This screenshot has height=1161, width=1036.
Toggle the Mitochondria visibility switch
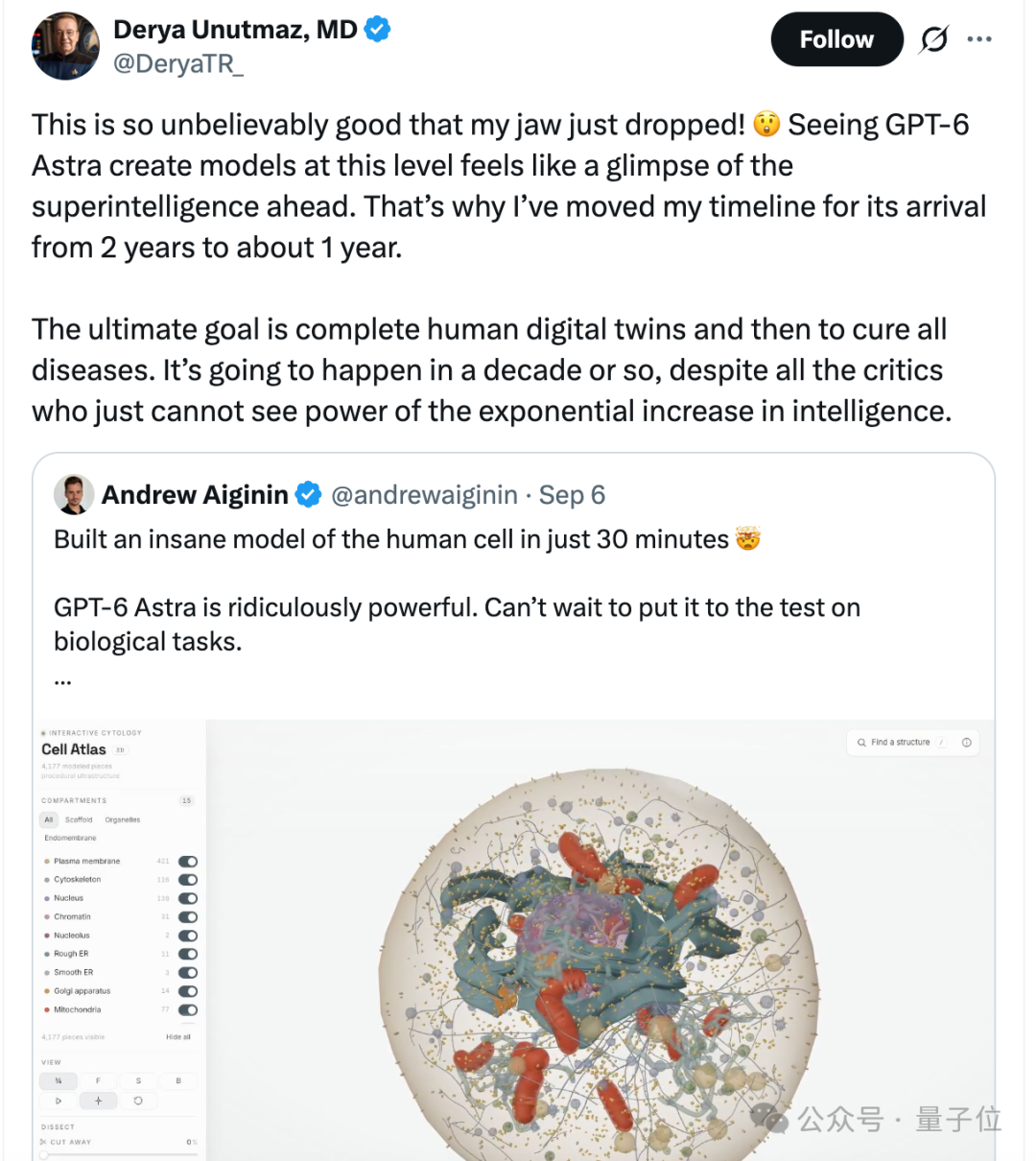coord(188,1010)
